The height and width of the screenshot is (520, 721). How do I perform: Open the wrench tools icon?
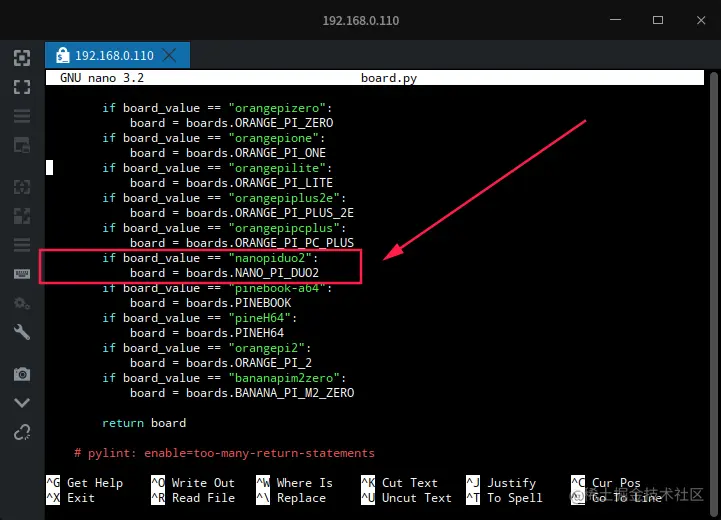click(22, 332)
